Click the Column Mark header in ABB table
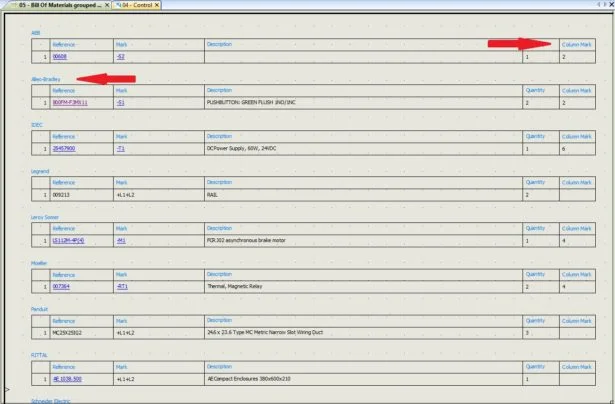615x404 pixels. click(576, 44)
